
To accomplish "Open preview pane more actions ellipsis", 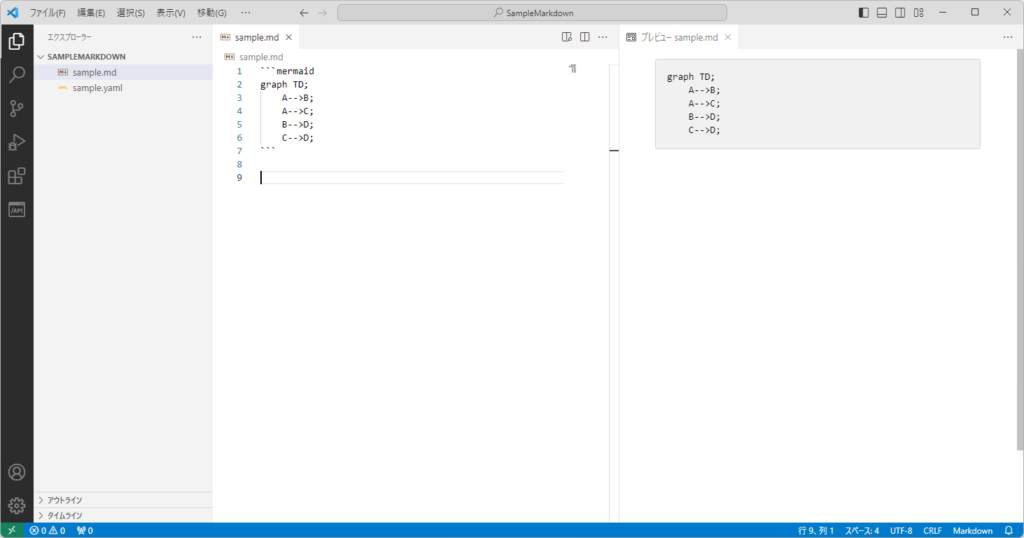I will 1008,37.
